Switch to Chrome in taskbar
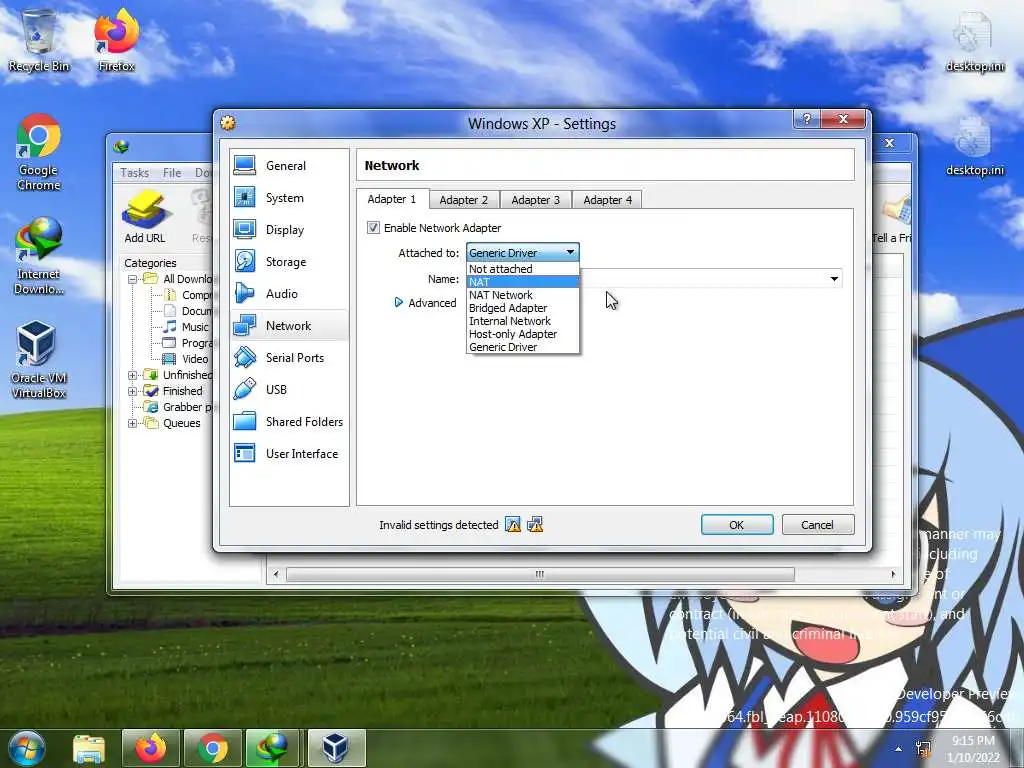Viewport: 1024px width, 768px height. point(213,748)
